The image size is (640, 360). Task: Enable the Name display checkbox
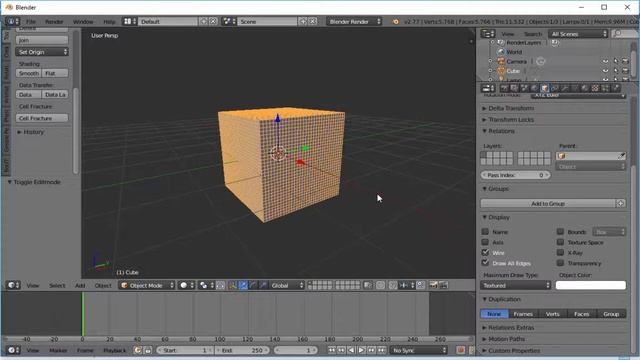coord(485,231)
